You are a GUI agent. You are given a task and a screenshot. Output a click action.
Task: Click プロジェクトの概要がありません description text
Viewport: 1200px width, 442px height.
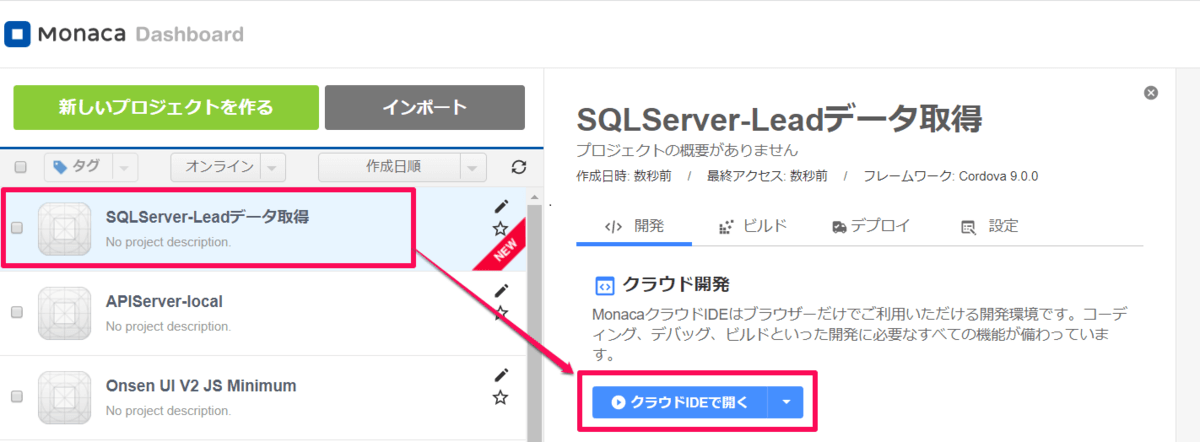point(687,151)
